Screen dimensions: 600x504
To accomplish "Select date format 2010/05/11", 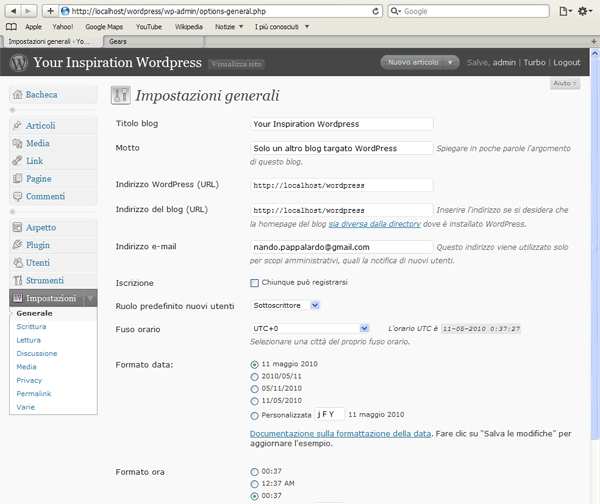I will pos(254,377).
